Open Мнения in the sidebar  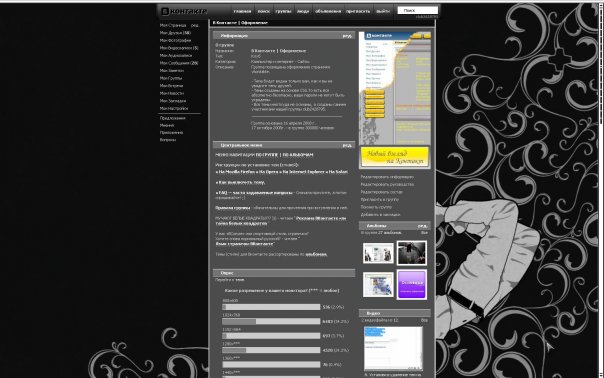point(167,126)
